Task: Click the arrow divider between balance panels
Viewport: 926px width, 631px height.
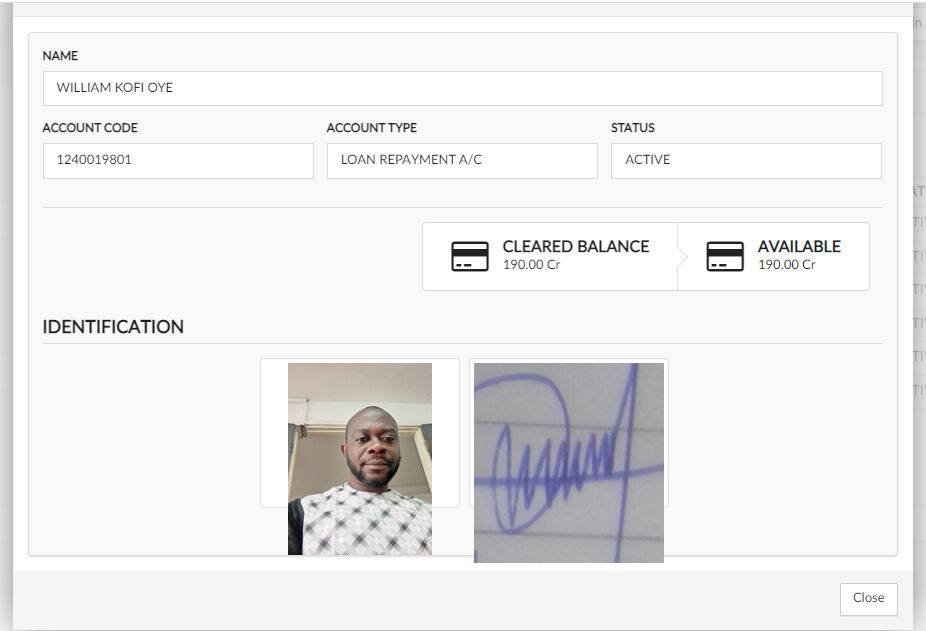Action: pyautogui.click(x=682, y=256)
